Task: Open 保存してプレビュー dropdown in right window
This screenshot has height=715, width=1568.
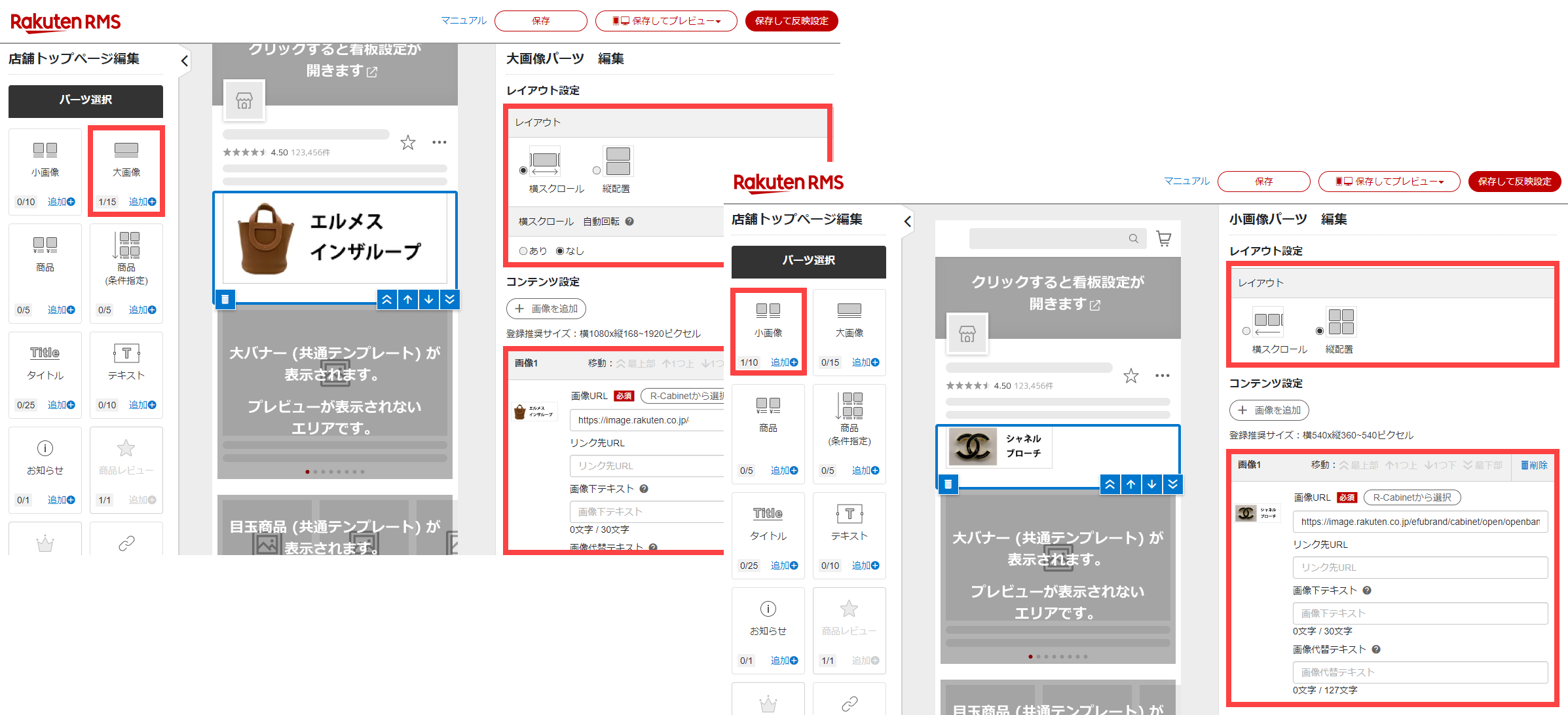Action: (1389, 182)
